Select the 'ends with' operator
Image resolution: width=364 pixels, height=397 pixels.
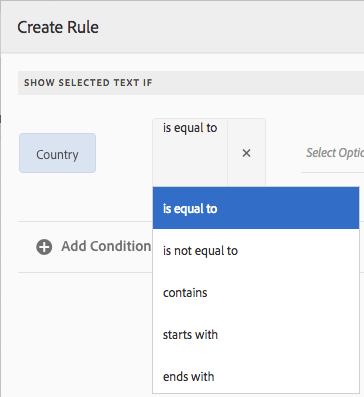tap(256, 376)
